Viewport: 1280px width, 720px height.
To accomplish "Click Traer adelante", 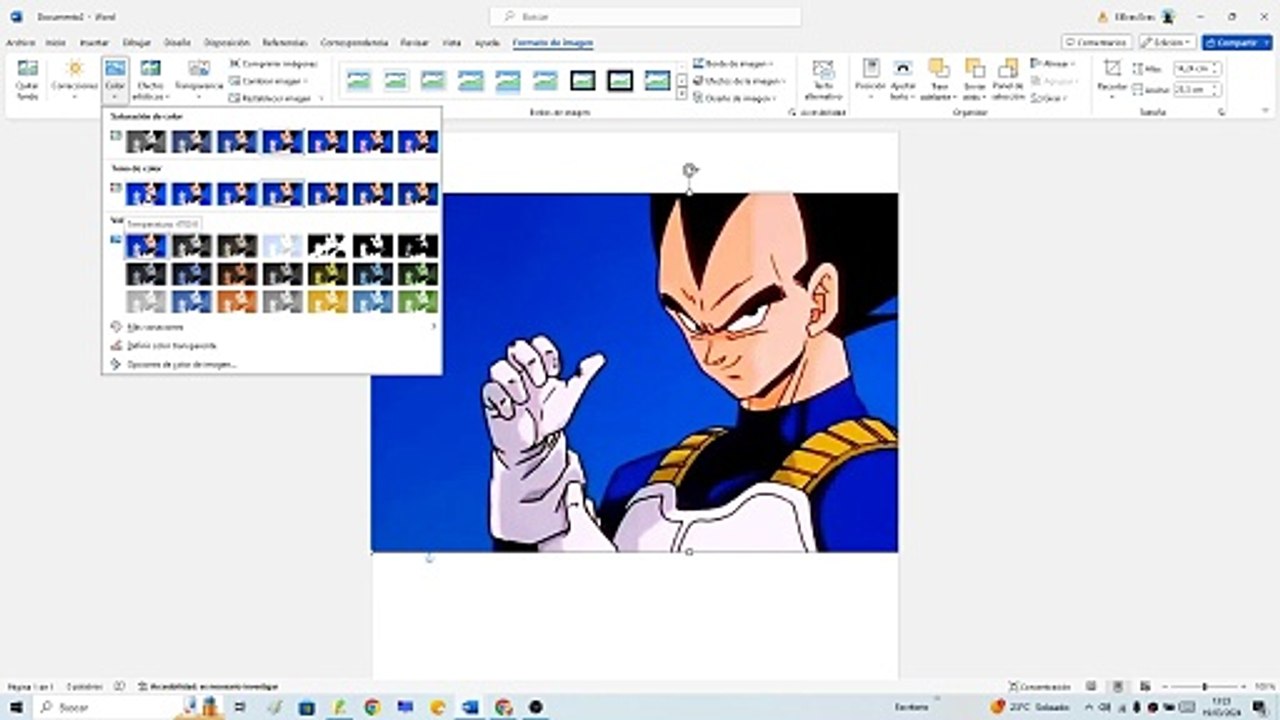I will click(x=938, y=79).
